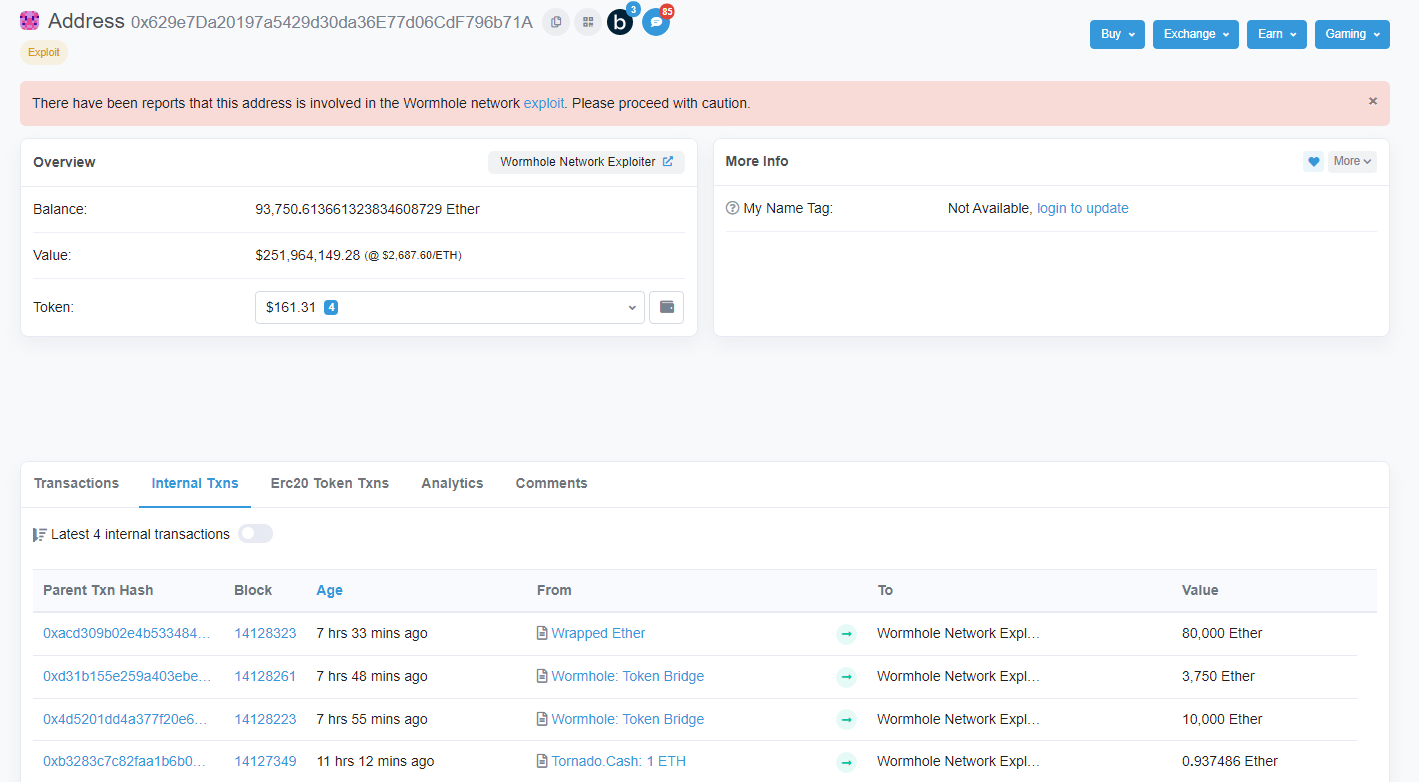
Task: Click the address identicon avatar
Action: (29, 21)
